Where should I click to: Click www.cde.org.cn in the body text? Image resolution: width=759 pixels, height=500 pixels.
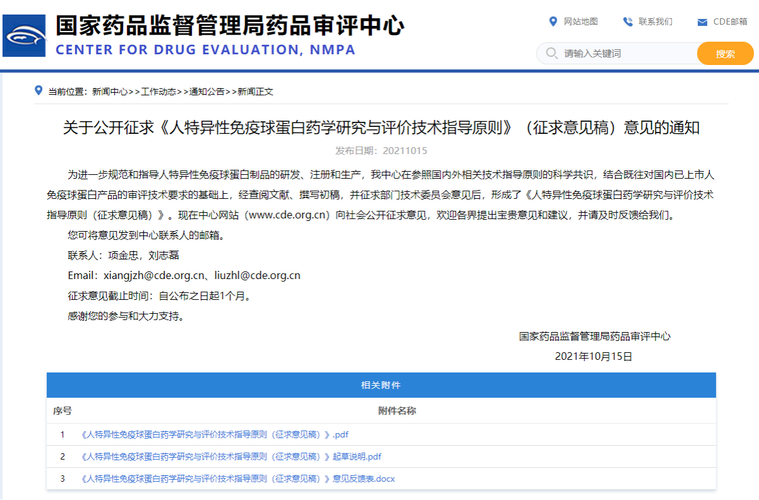pyautogui.click(x=289, y=215)
